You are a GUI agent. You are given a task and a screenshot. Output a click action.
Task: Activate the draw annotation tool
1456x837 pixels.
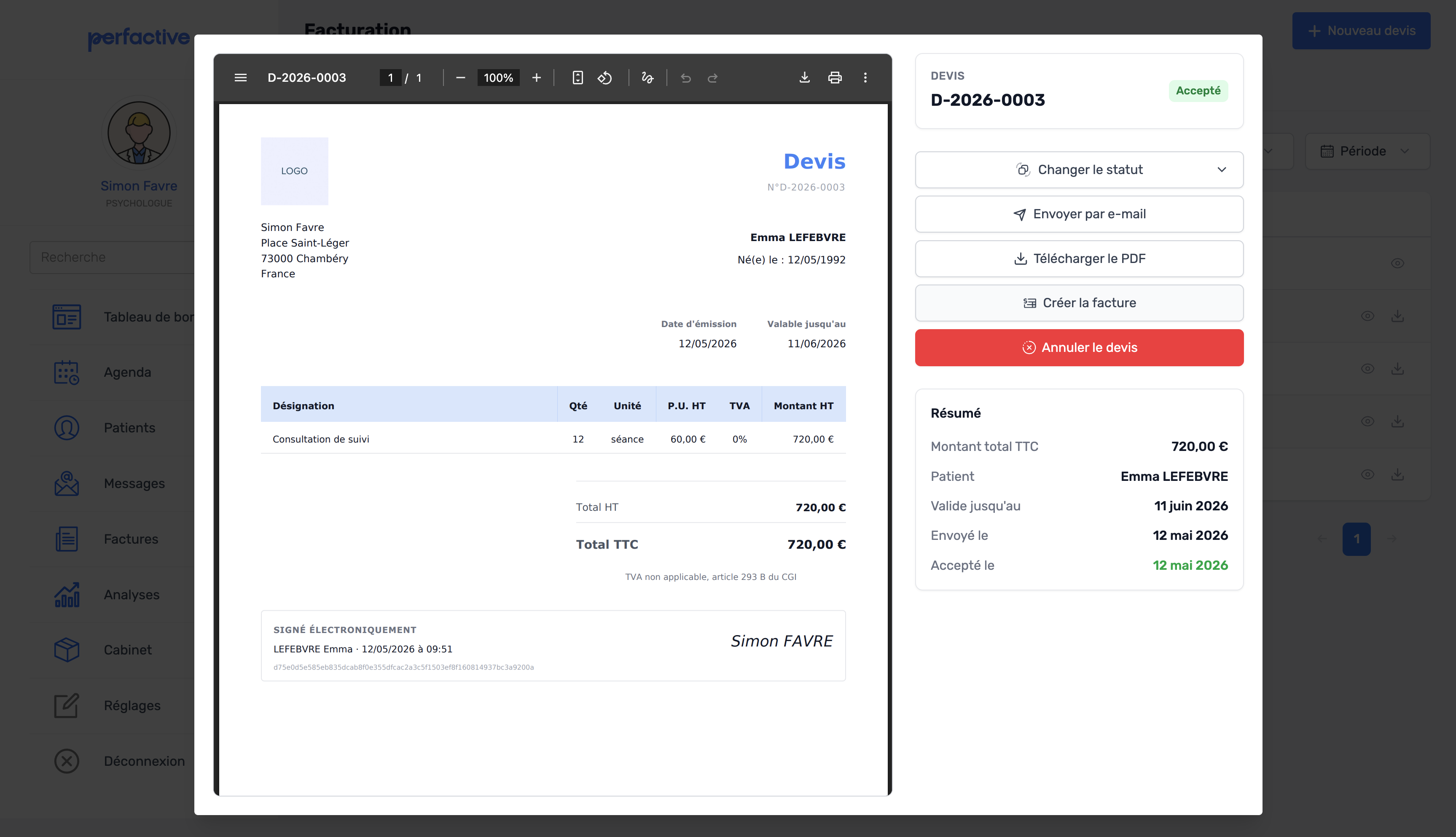[x=648, y=78]
